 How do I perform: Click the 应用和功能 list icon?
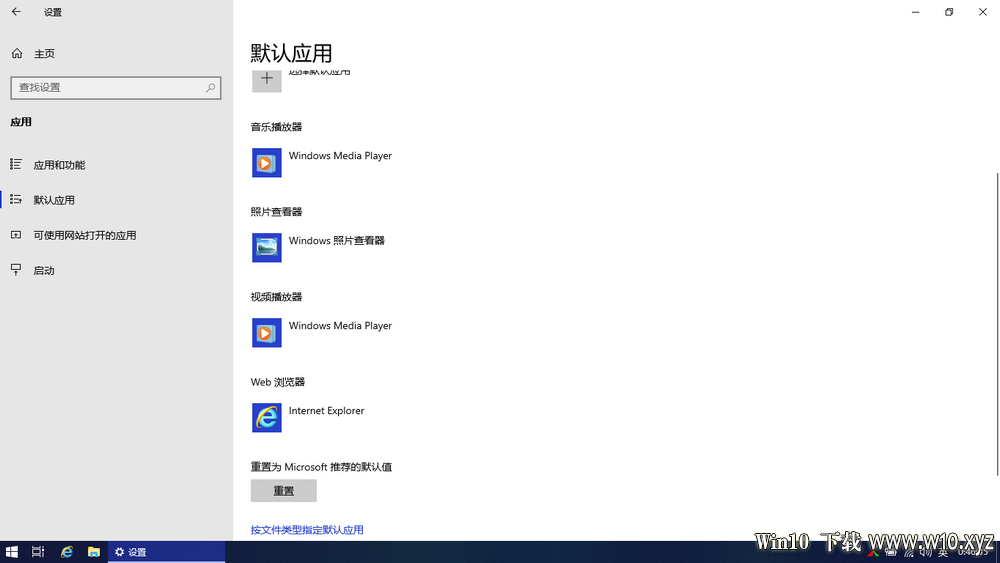click(16, 165)
